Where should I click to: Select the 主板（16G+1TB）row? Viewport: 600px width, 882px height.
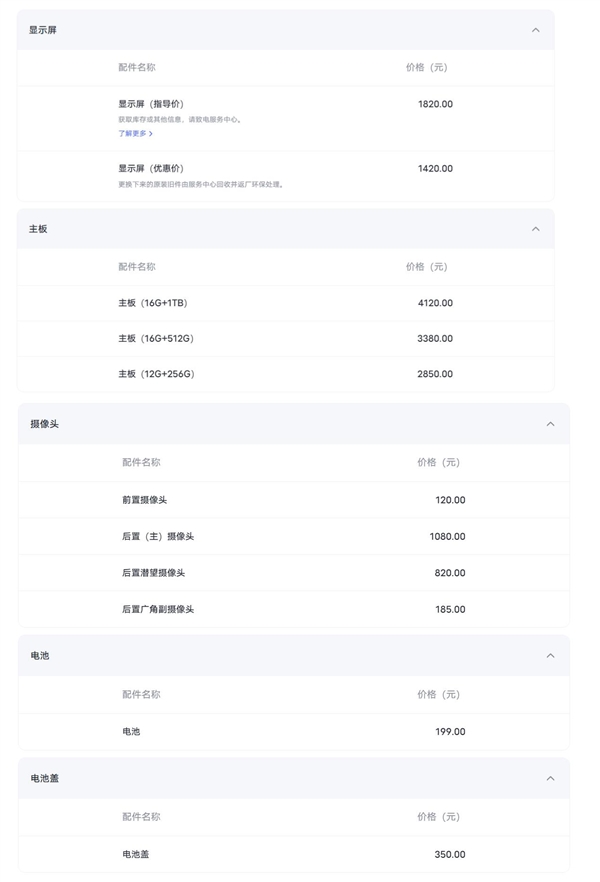coord(300,303)
